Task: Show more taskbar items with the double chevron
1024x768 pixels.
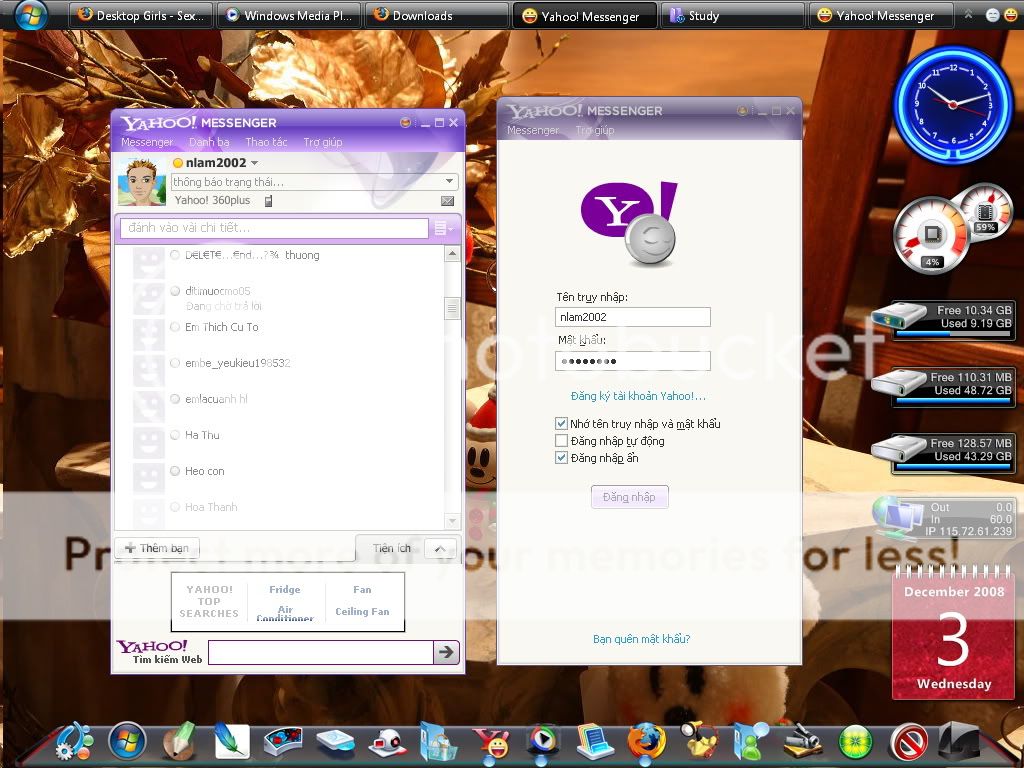Action: [968, 14]
